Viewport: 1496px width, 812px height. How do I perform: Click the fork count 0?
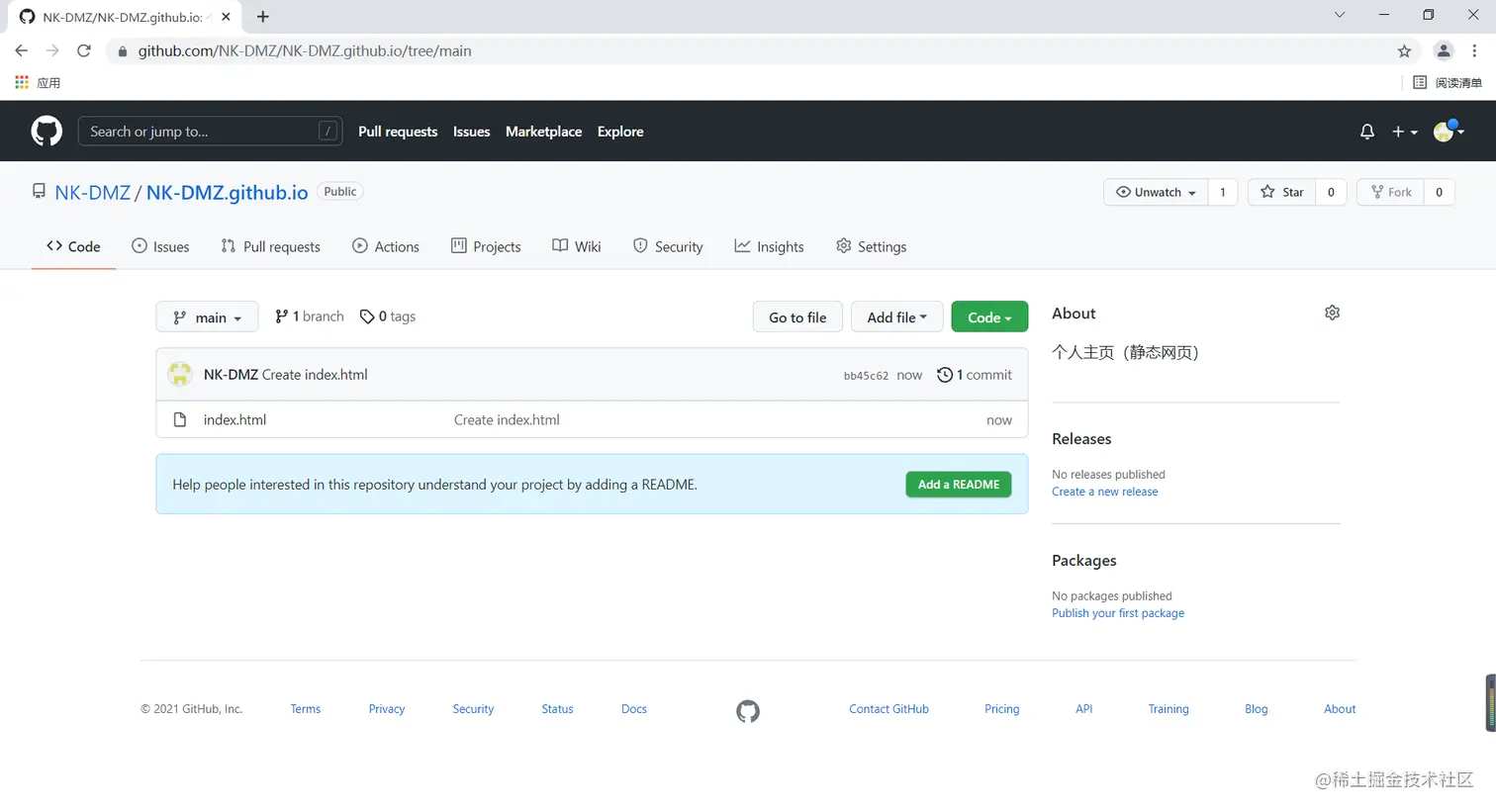[x=1439, y=192]
